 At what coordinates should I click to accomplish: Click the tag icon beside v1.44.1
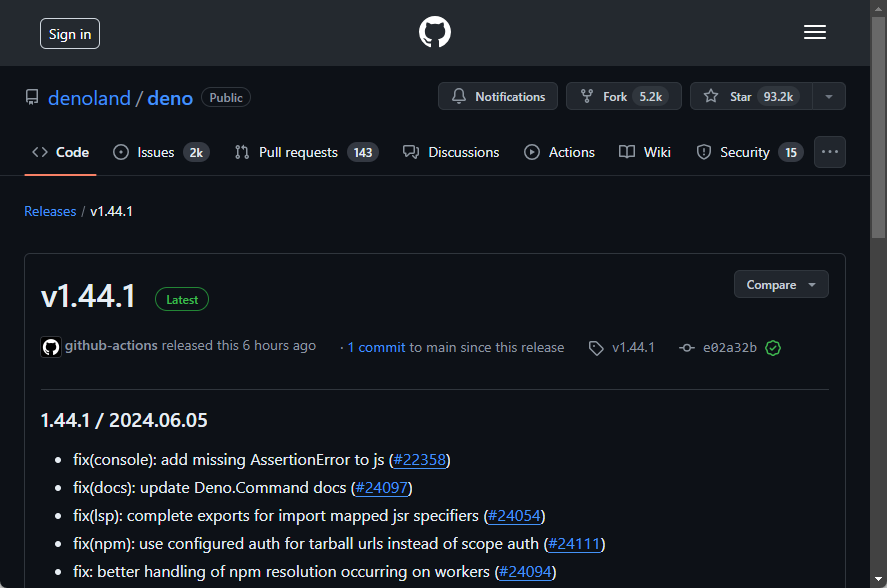tap(597, 347)
